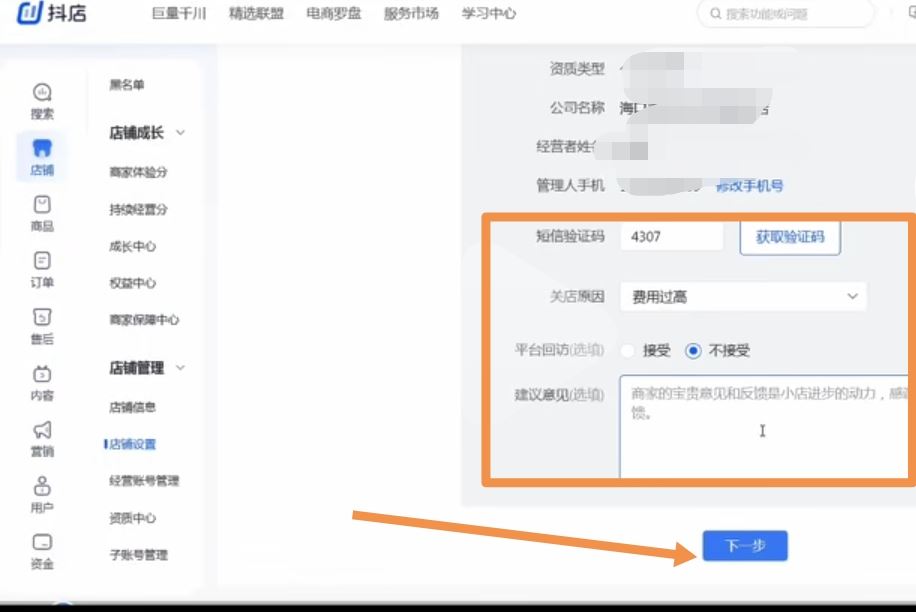Open 子账号管理 in side menu

[x=138, y=555]
